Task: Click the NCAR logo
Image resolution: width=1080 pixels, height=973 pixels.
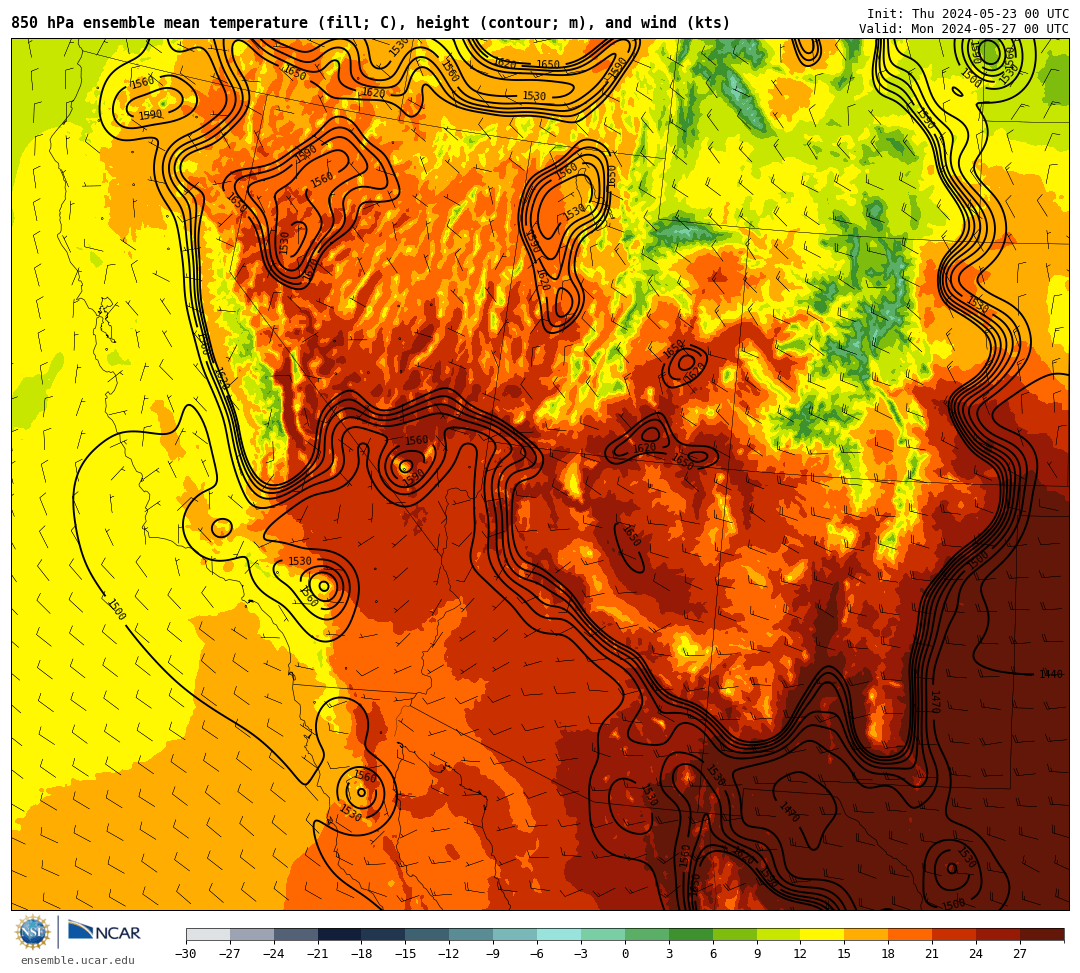Action: (x=104, y=933)
